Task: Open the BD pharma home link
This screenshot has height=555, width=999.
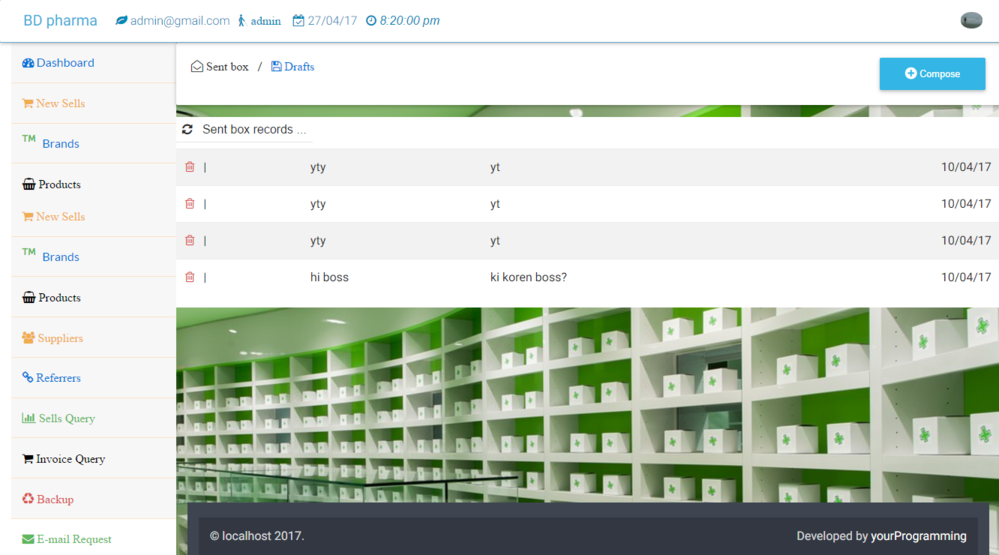Action: click(60, 21)
